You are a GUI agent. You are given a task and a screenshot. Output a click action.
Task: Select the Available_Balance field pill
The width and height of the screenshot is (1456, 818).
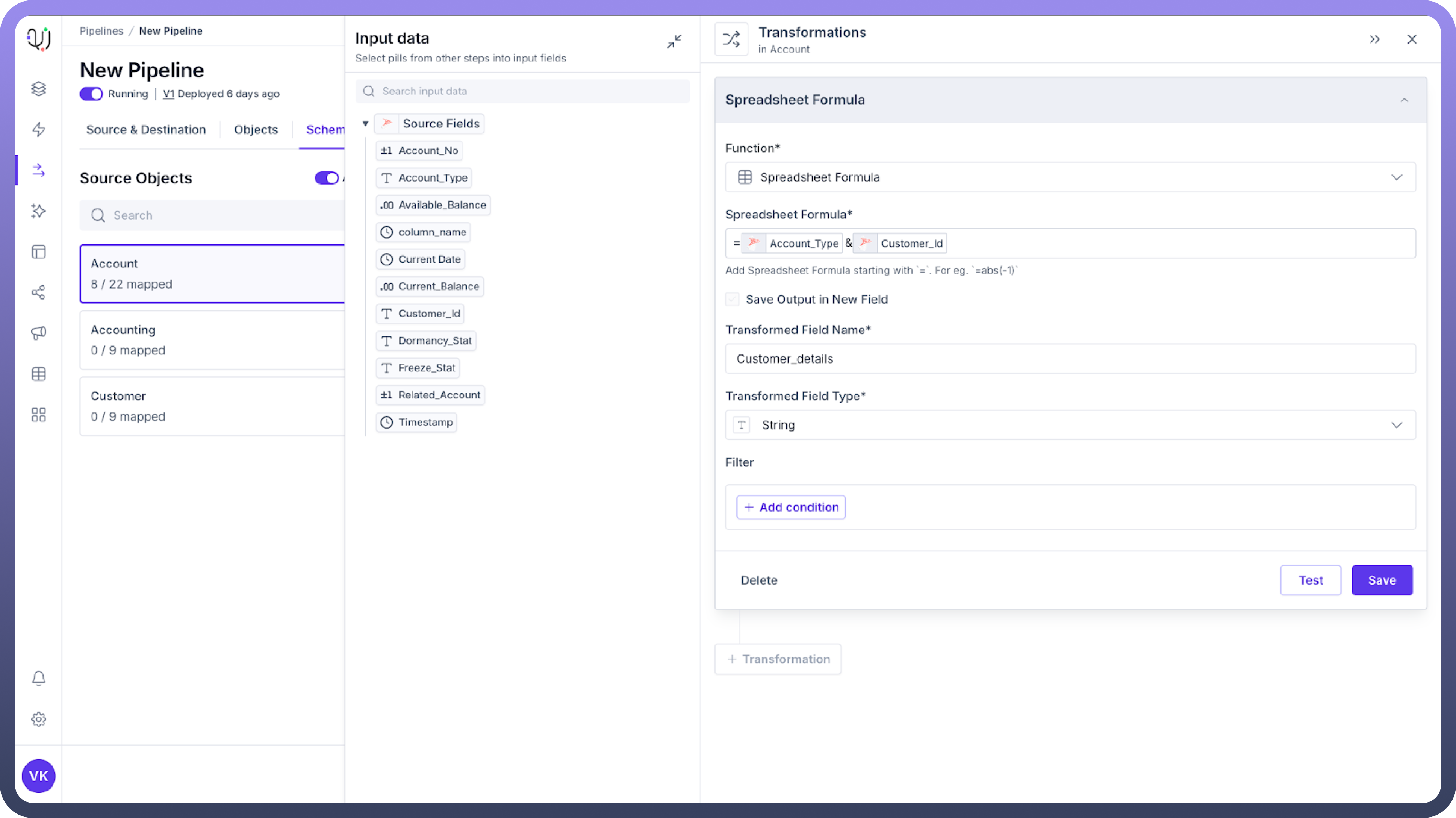coord(433,205)
